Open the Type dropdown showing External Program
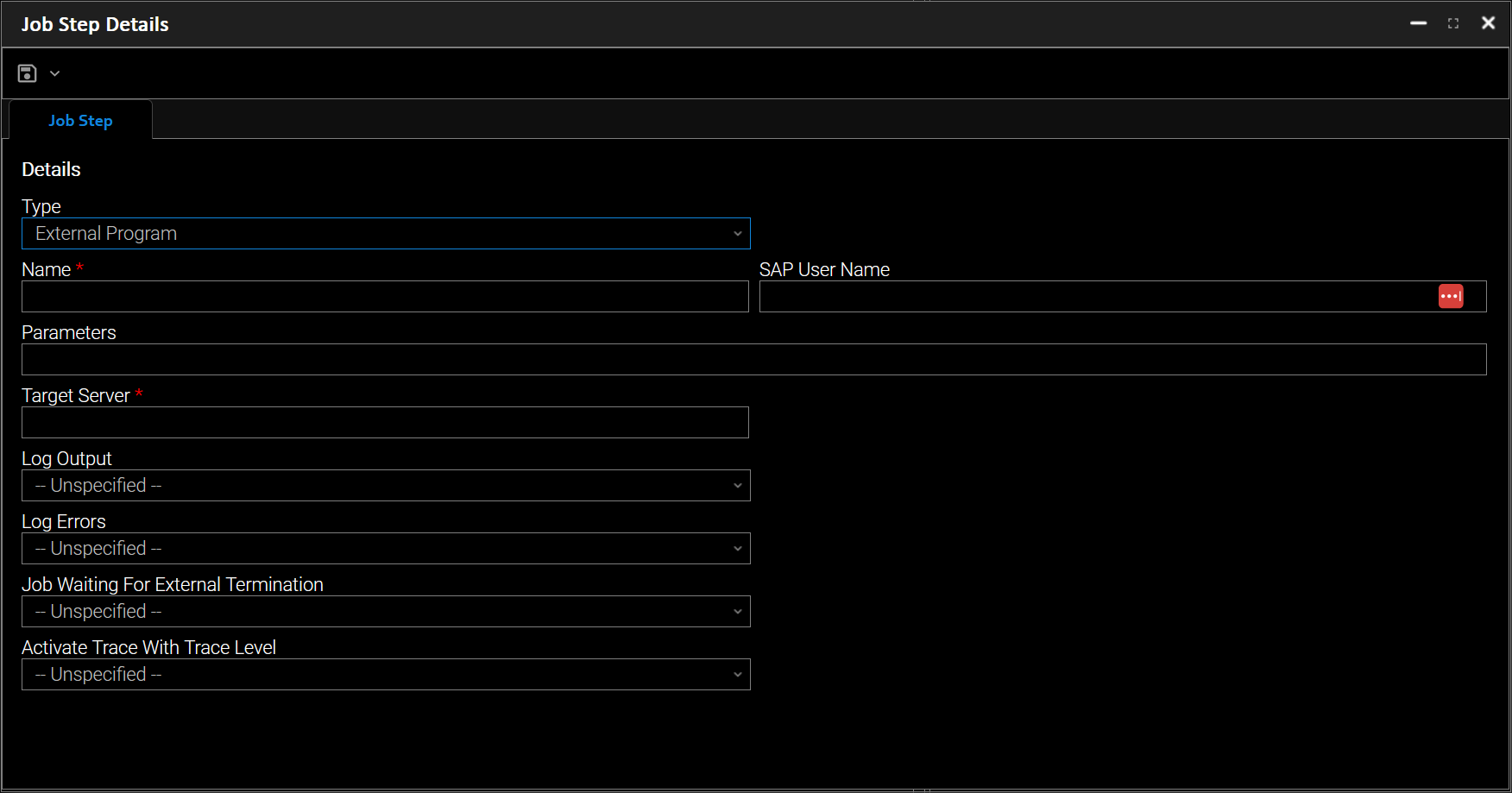The image size is (1512, 793). coord(386,234)
